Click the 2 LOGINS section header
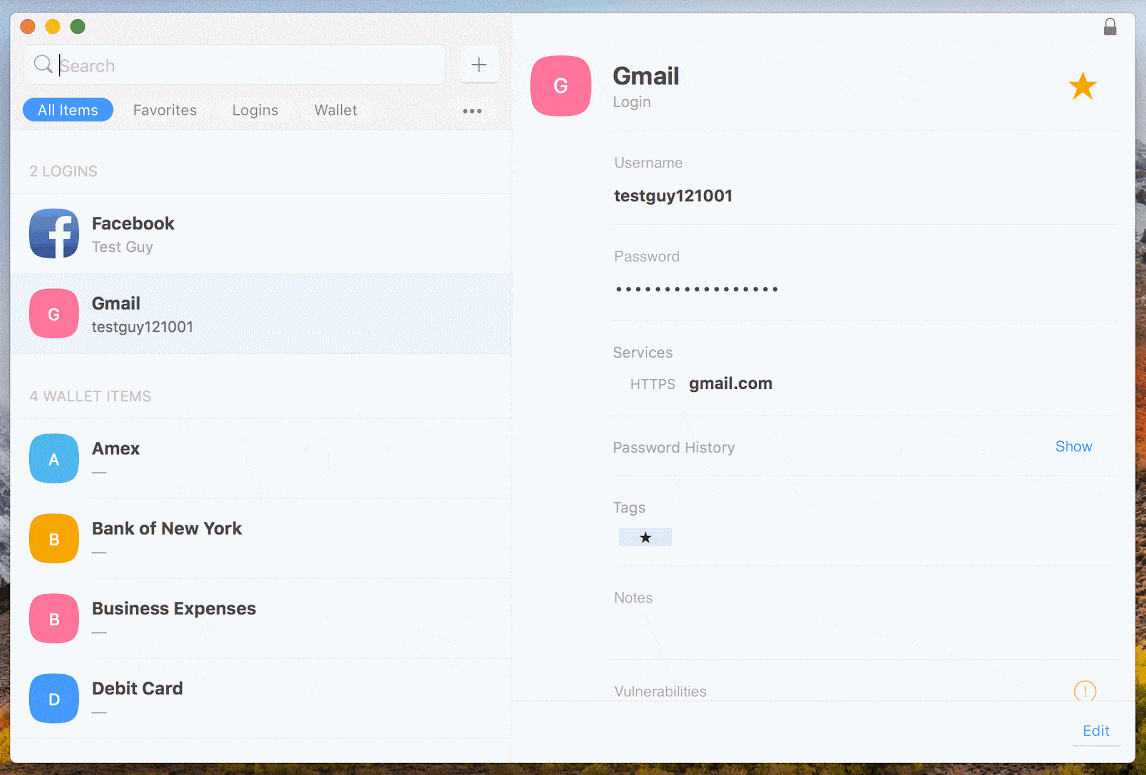 point(64,171)
